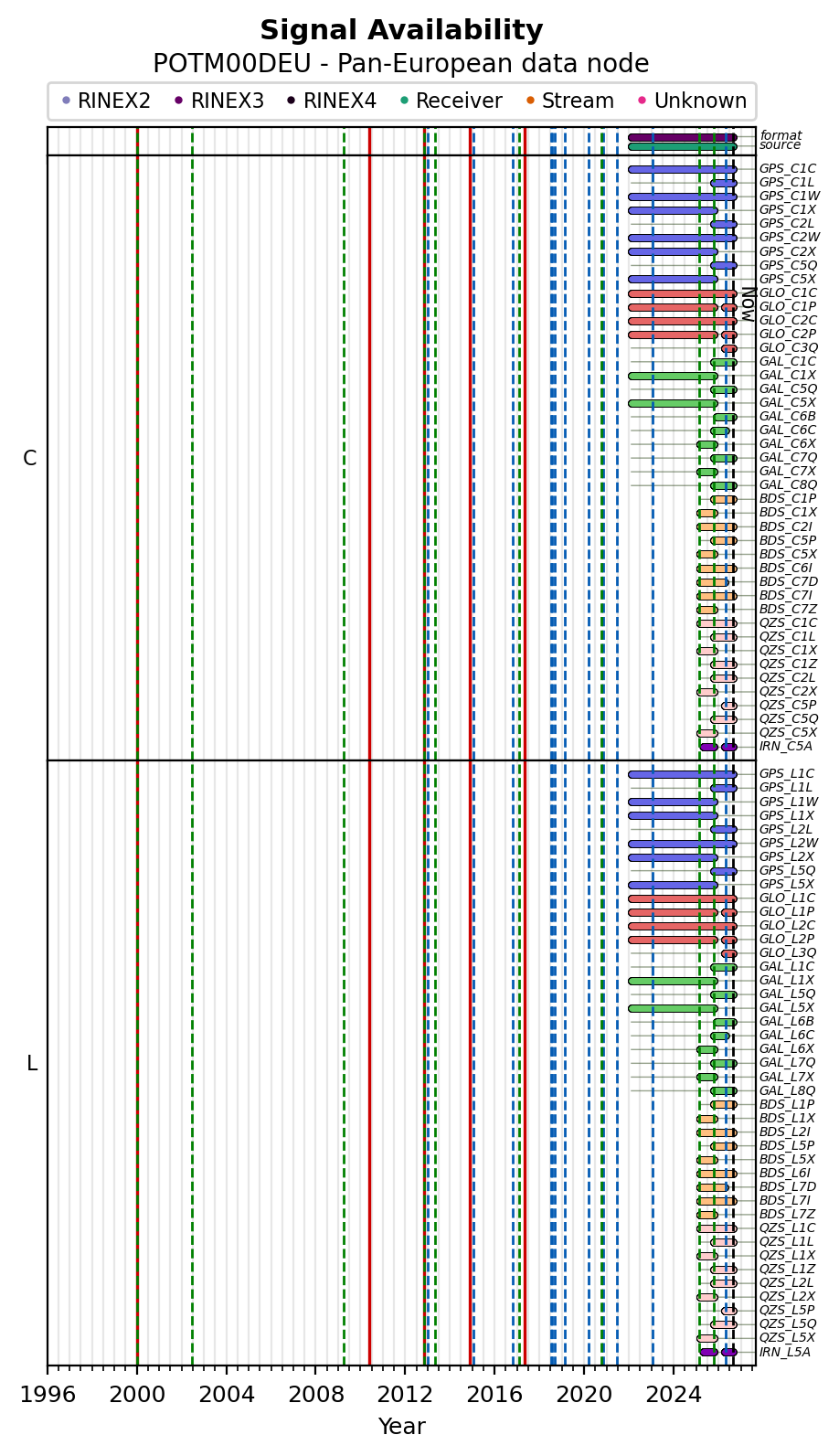839x1456 pixels.
Task: Click the purple format availability bar
Action: coord(683,137)
